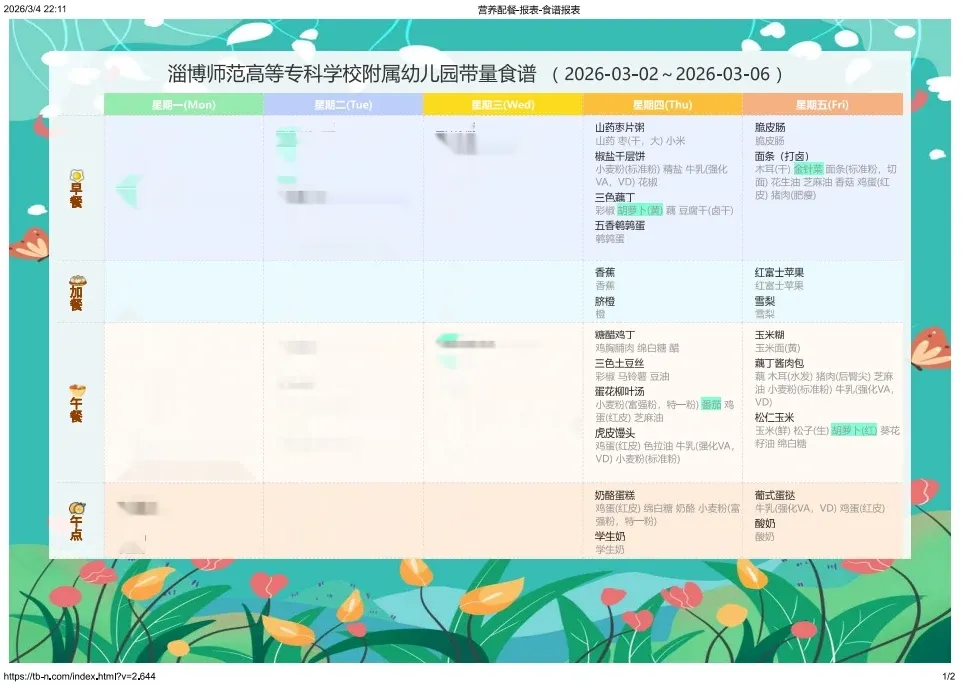This screenshot has width=963, height=684.
Task: Select the 星期四(Thu) column header
Action: (662, 104)
